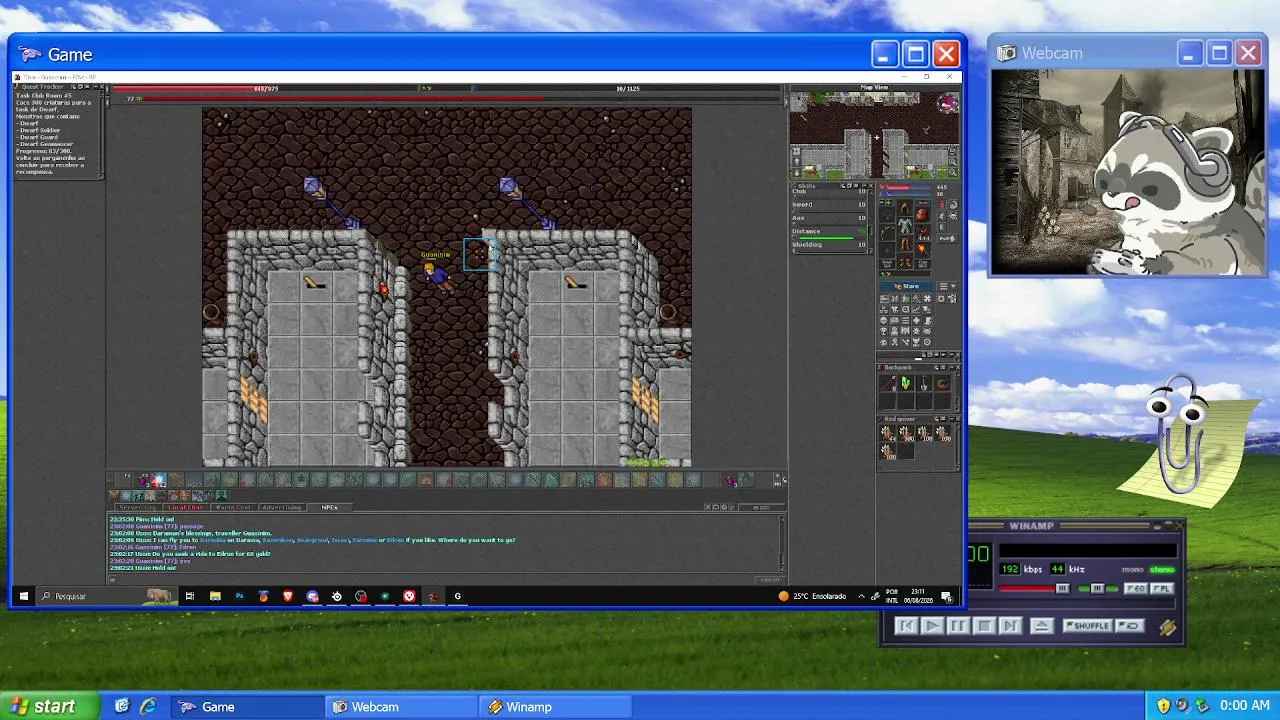
Task: Switch to the Advertising chat tab
Action: coord(282,508)
